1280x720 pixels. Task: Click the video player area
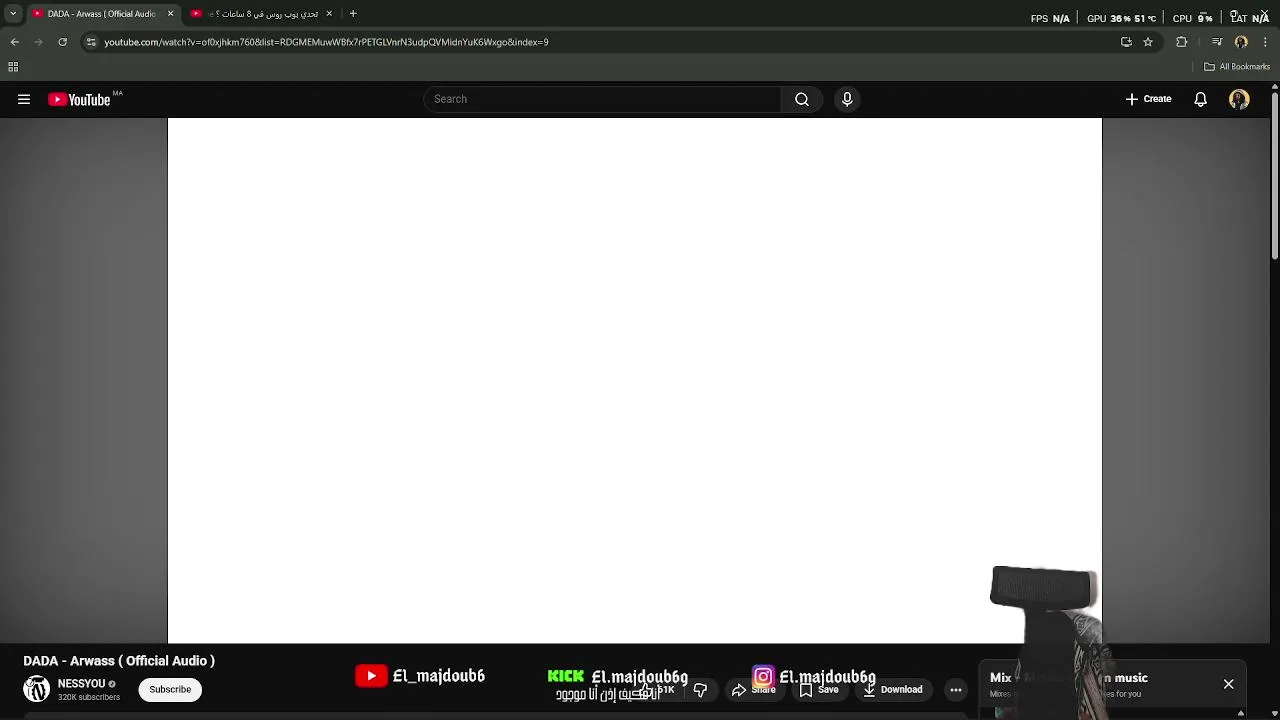click(634, 380)
